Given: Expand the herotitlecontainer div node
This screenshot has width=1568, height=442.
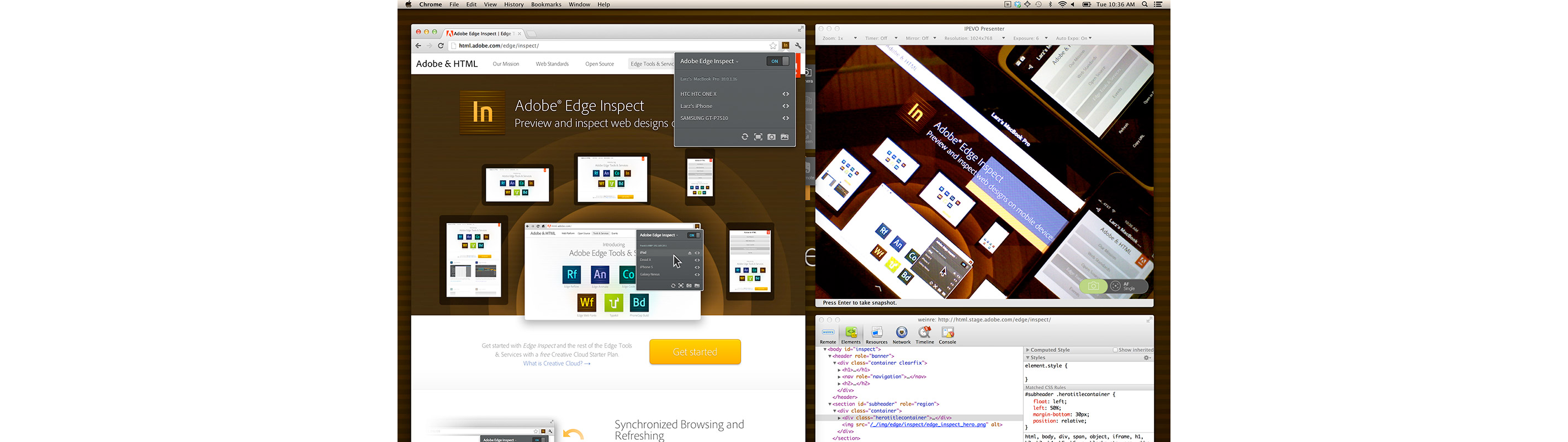Looking at the screenshot, I should pos(839,418).
